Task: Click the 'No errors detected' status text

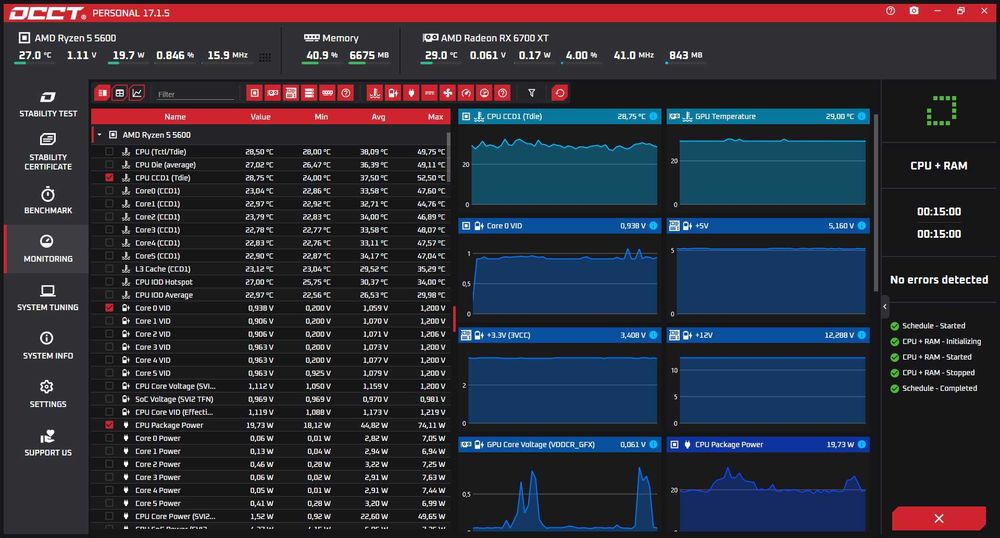Action: [x=939, y=279]
